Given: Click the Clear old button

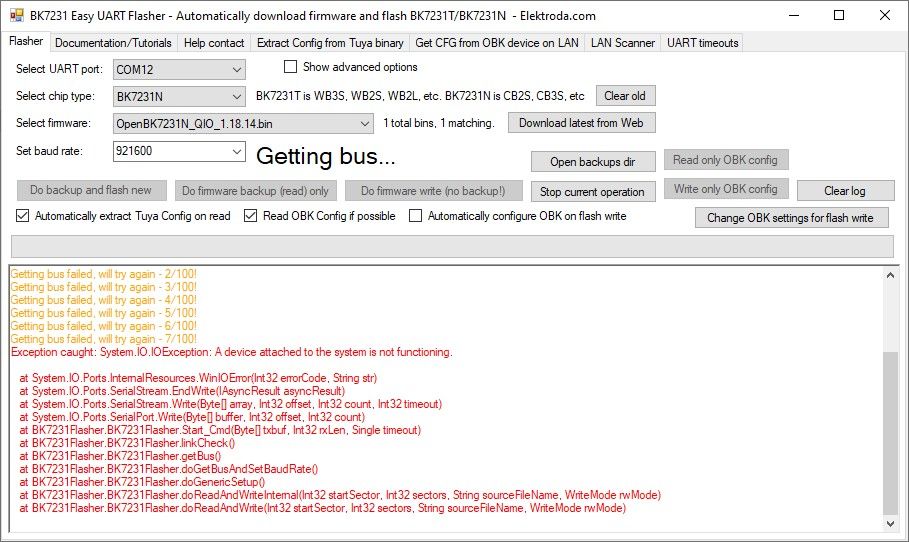Looking at the screenshot, I should [x=626, y=96].
